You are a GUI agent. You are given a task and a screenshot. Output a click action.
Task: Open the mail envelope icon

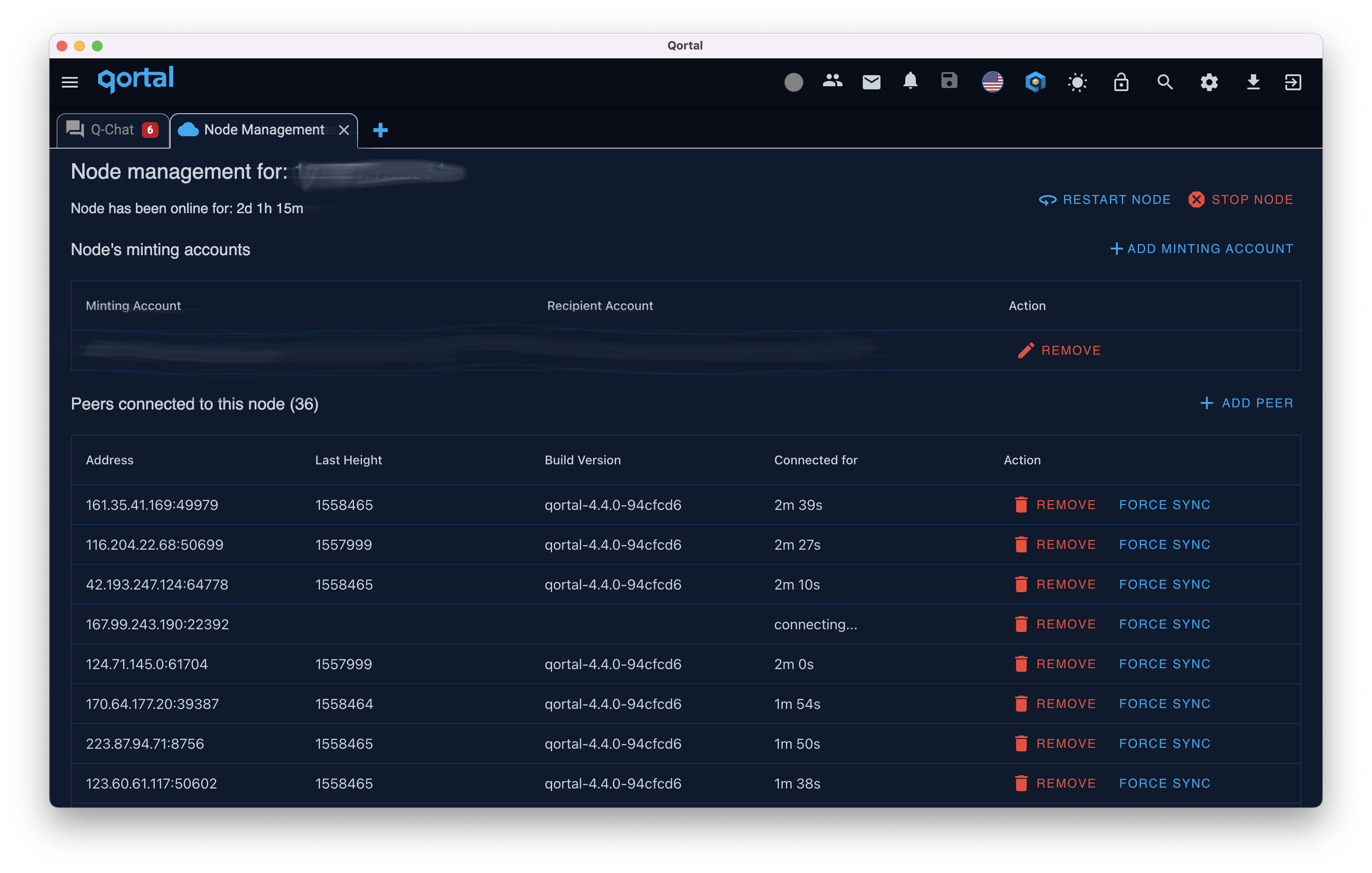click(x=871, y=82)
